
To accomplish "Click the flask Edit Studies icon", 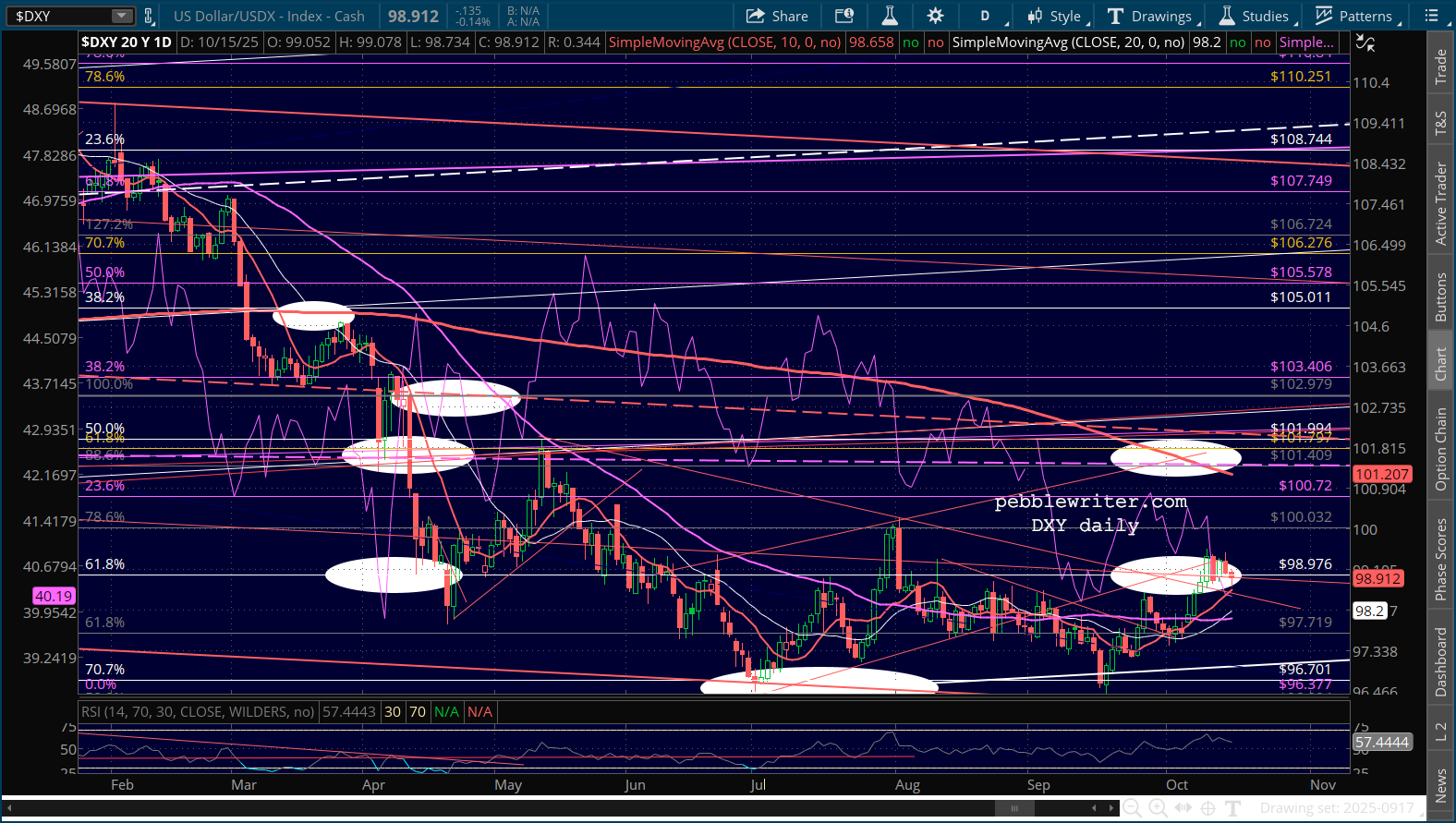I will coord(890,16).
